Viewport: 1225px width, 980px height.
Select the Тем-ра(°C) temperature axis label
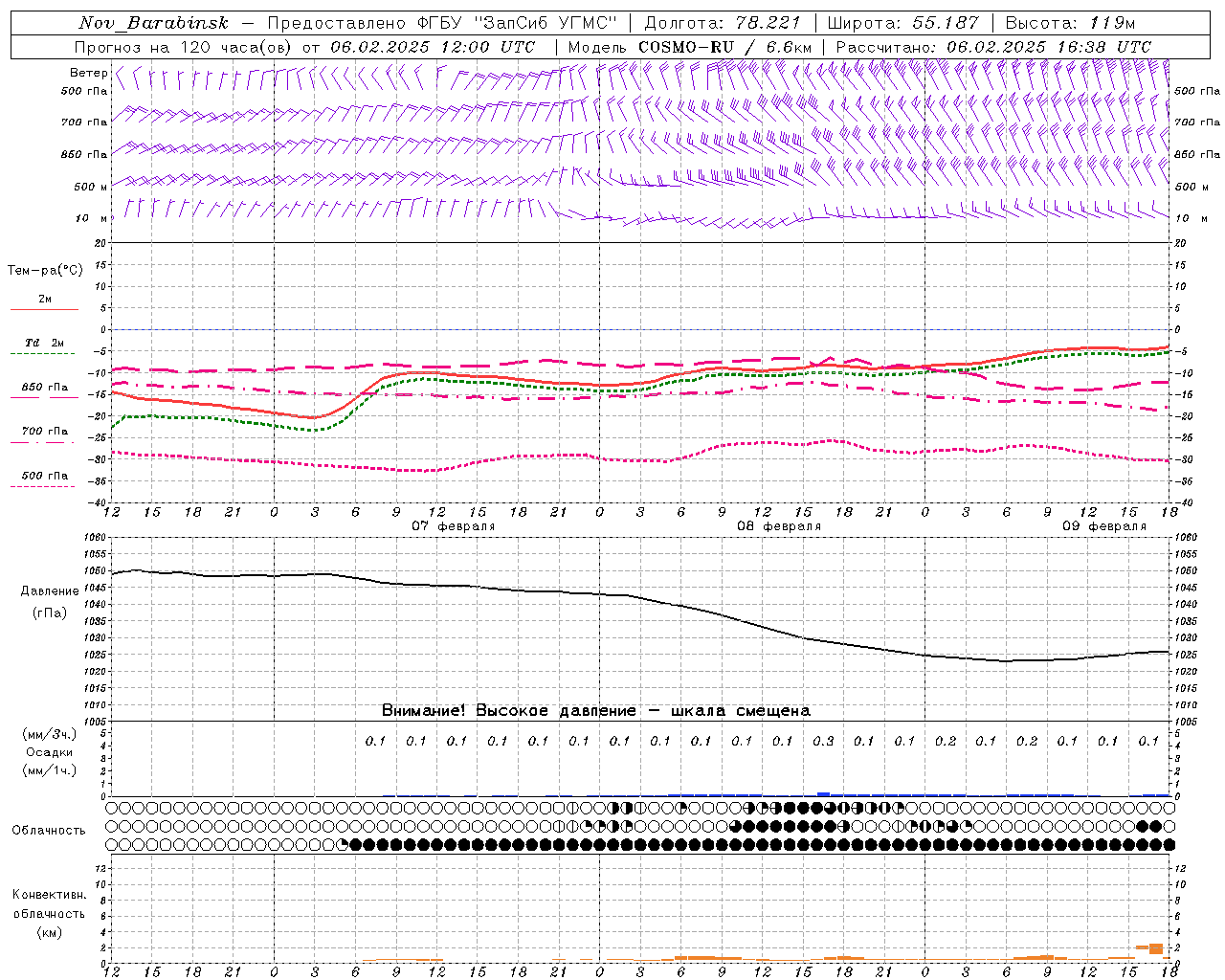(45, 271)
